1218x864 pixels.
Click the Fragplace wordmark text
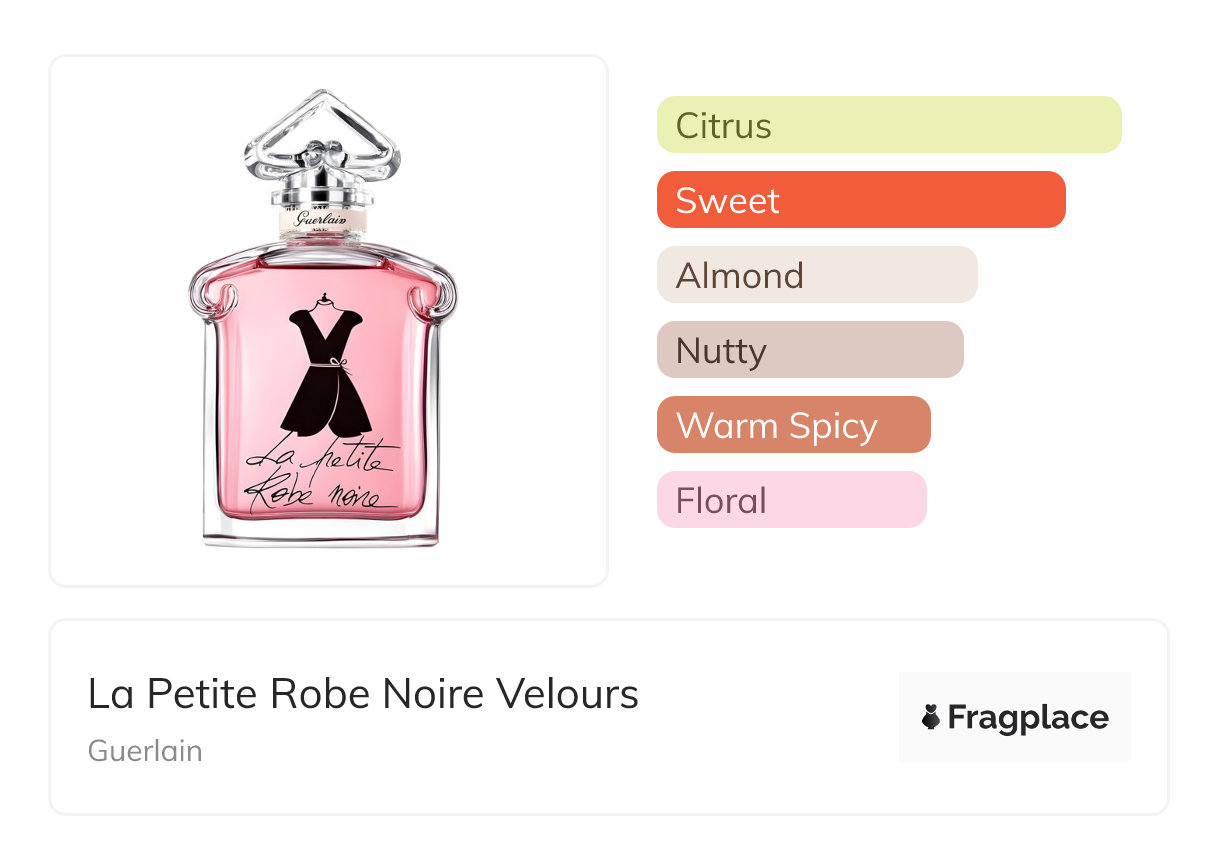click(x=1028, y=717)
